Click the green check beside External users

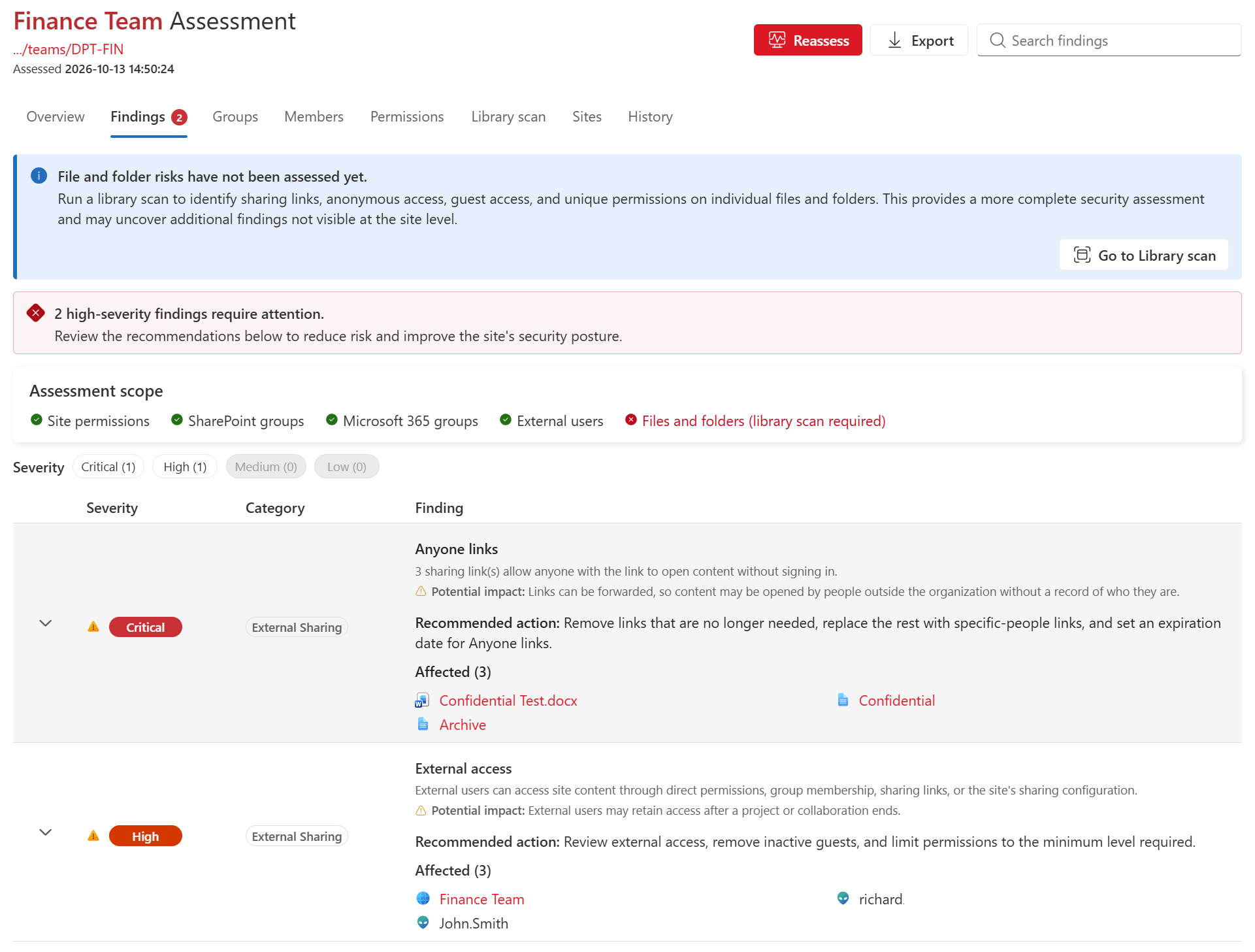[505, 419]
